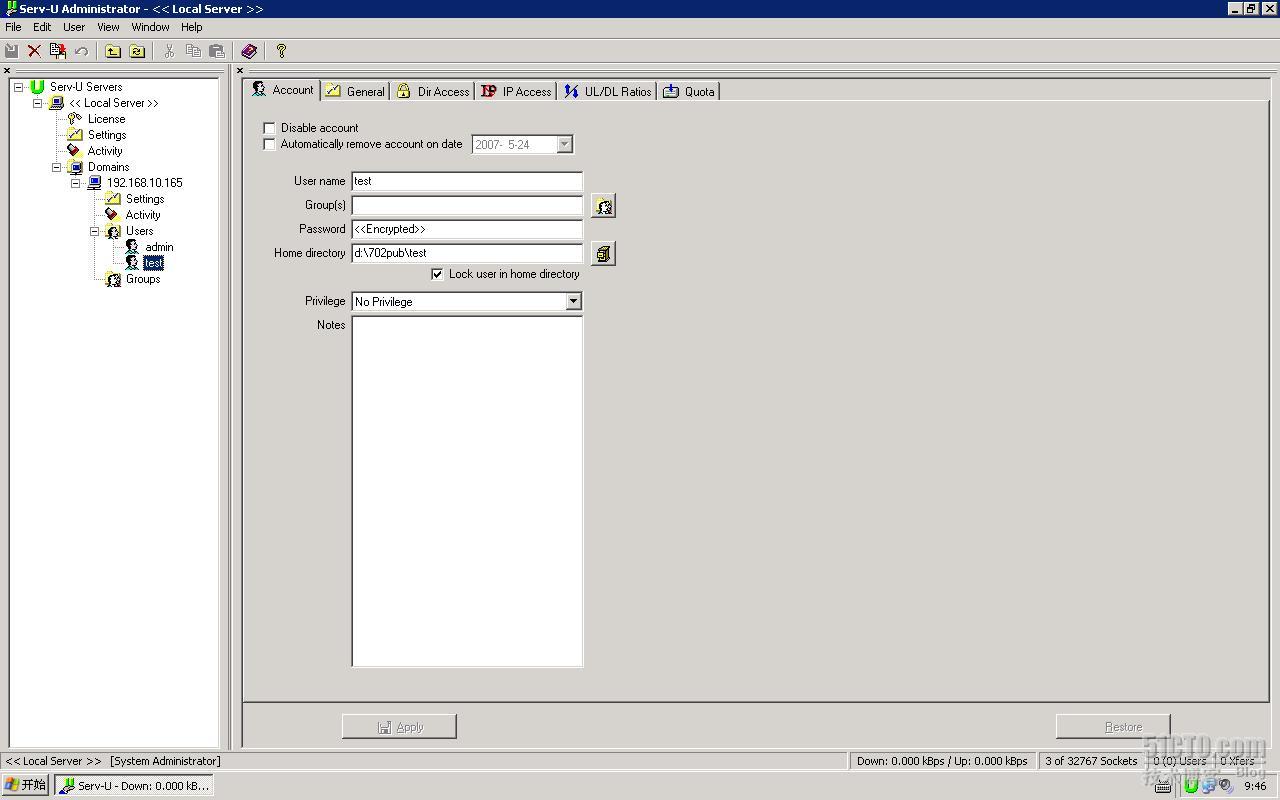Collapse the Serv-U Servers tree node
The height and width of the screenshot is (800, 1280).
tap(18, 87)
